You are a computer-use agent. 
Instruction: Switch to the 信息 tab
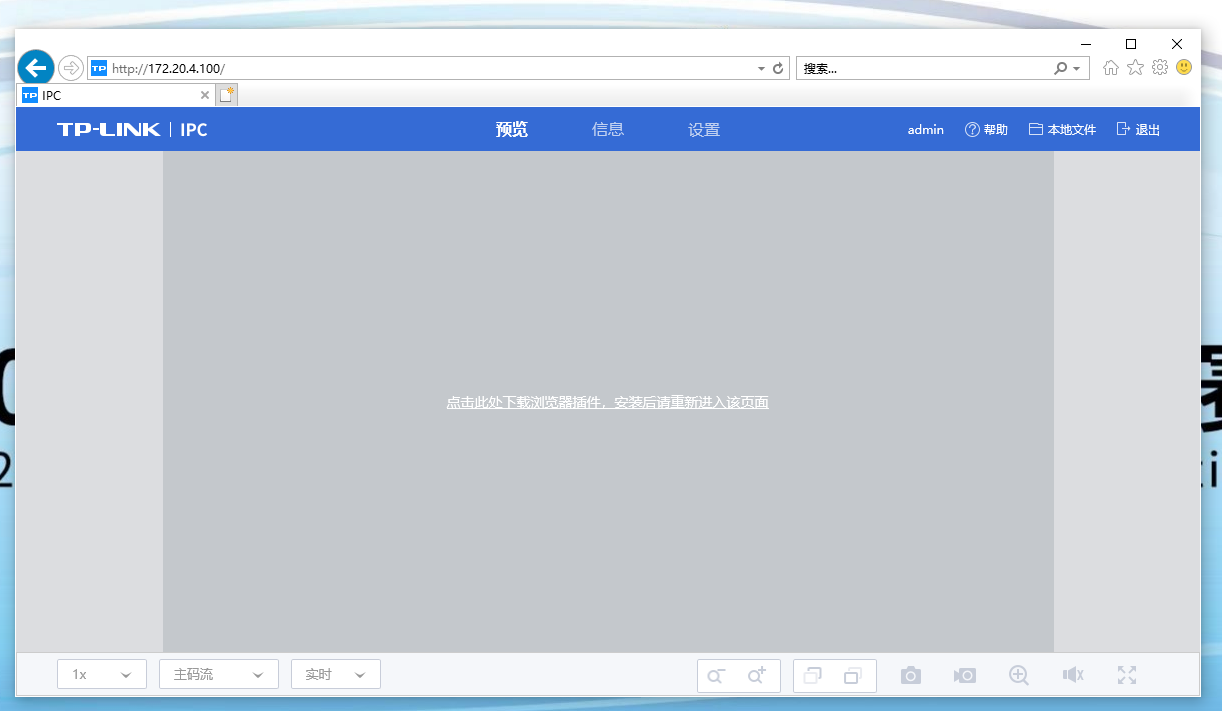(608, 129)
